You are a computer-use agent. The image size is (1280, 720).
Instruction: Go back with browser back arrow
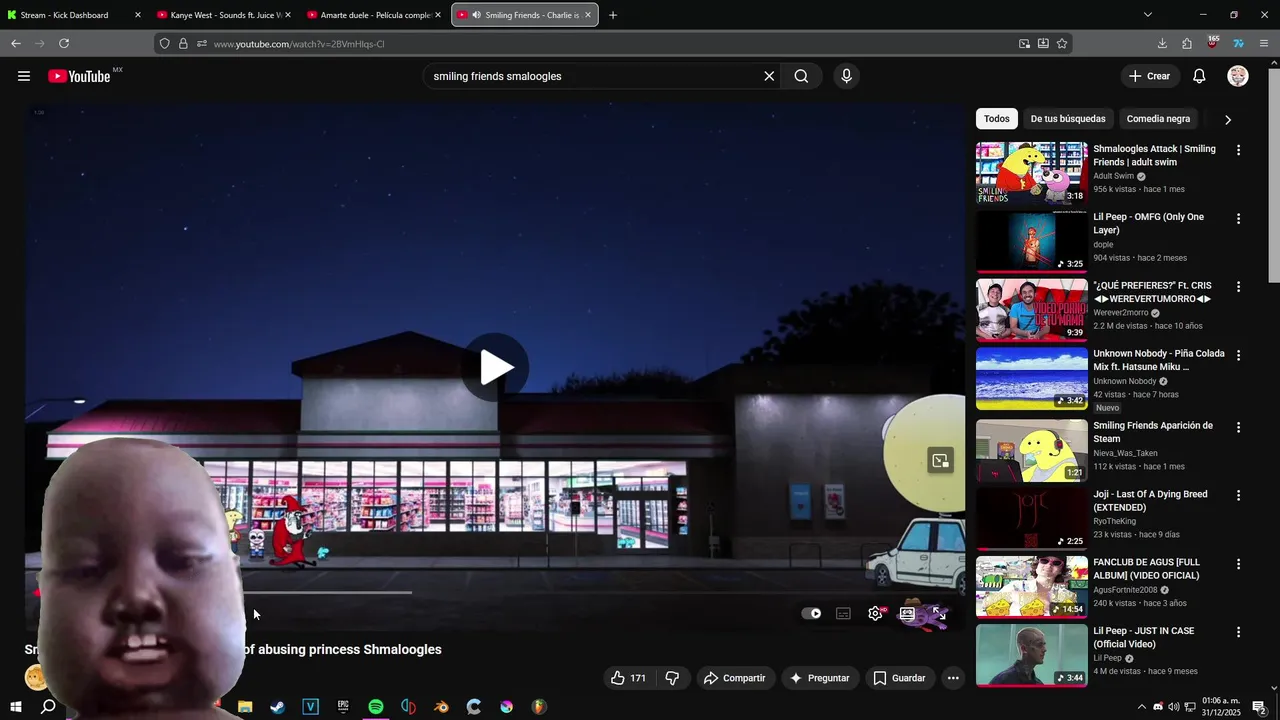pyautogui.click(x=16, y=43)
